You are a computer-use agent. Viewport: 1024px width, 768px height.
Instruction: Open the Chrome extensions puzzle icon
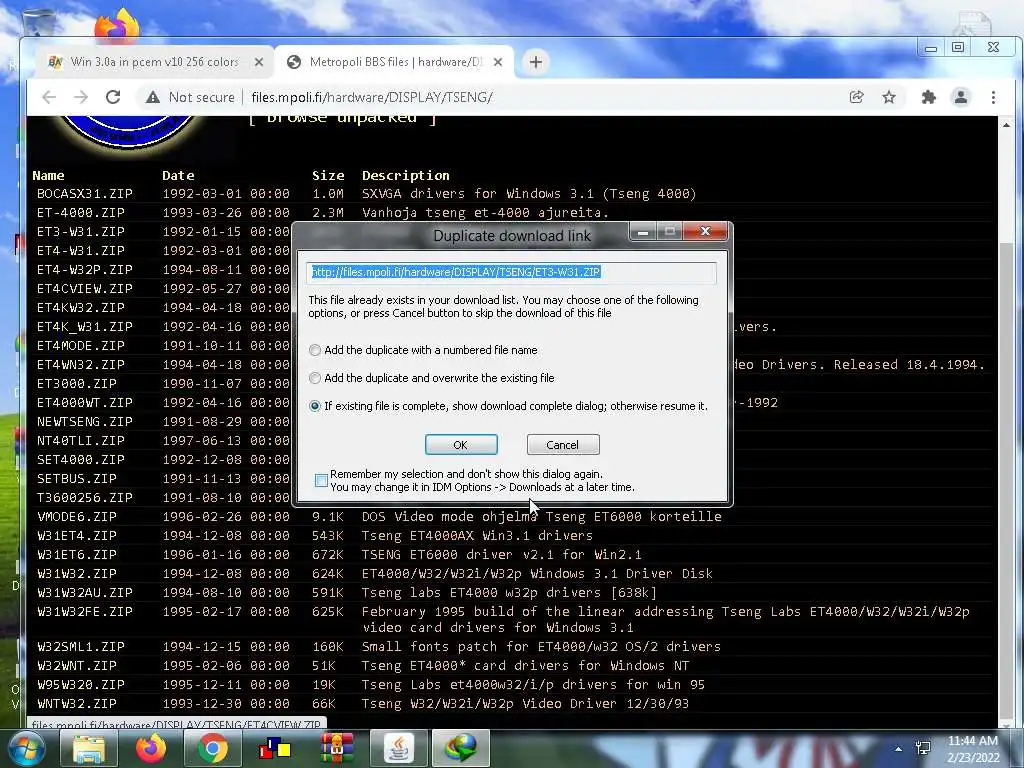928,97
